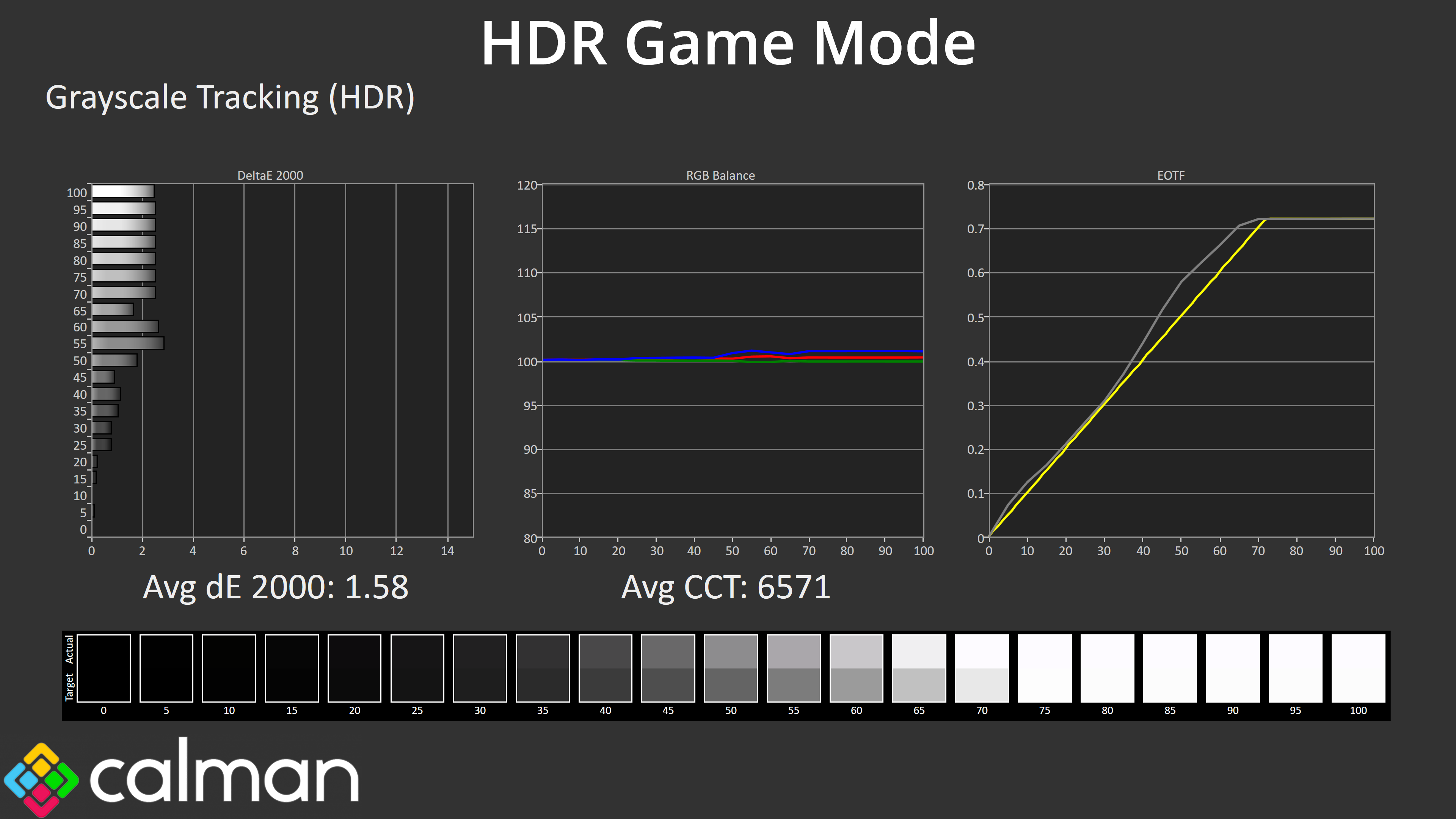
Task: Click the DeltaE bar for level 55
Action: (x=128, y=343)
